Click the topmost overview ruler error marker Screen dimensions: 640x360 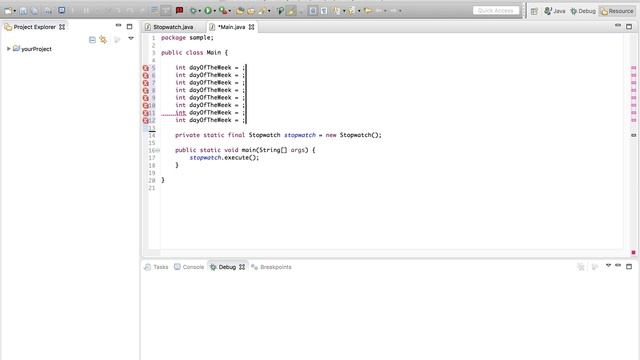coord(633,68)
